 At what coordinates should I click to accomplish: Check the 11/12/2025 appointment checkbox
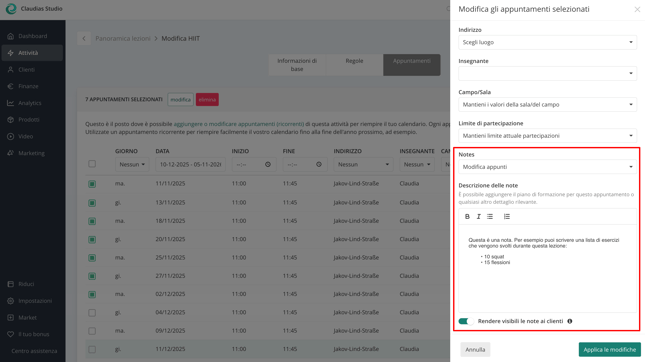[x=92, y=349]
